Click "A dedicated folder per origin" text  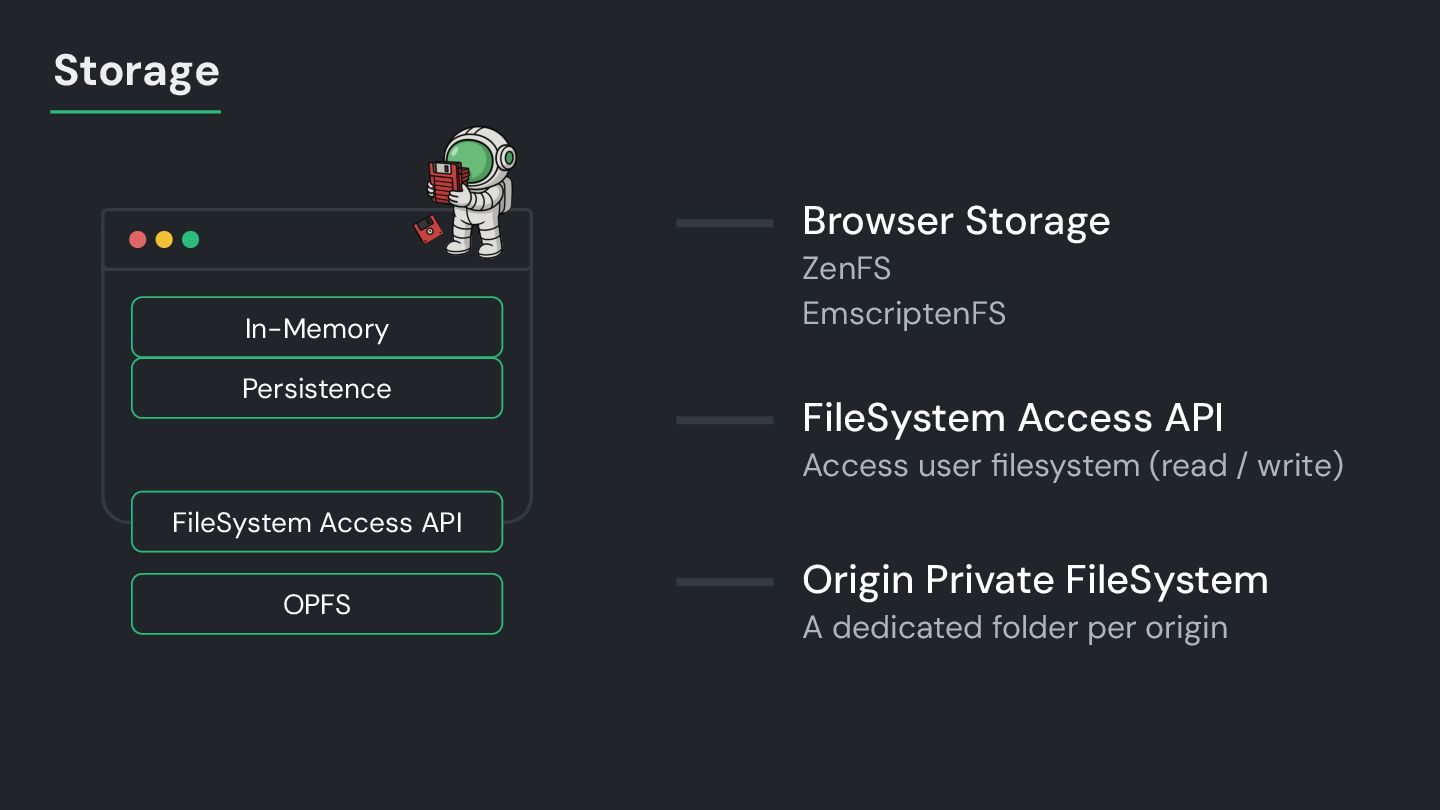[1015, 627]
